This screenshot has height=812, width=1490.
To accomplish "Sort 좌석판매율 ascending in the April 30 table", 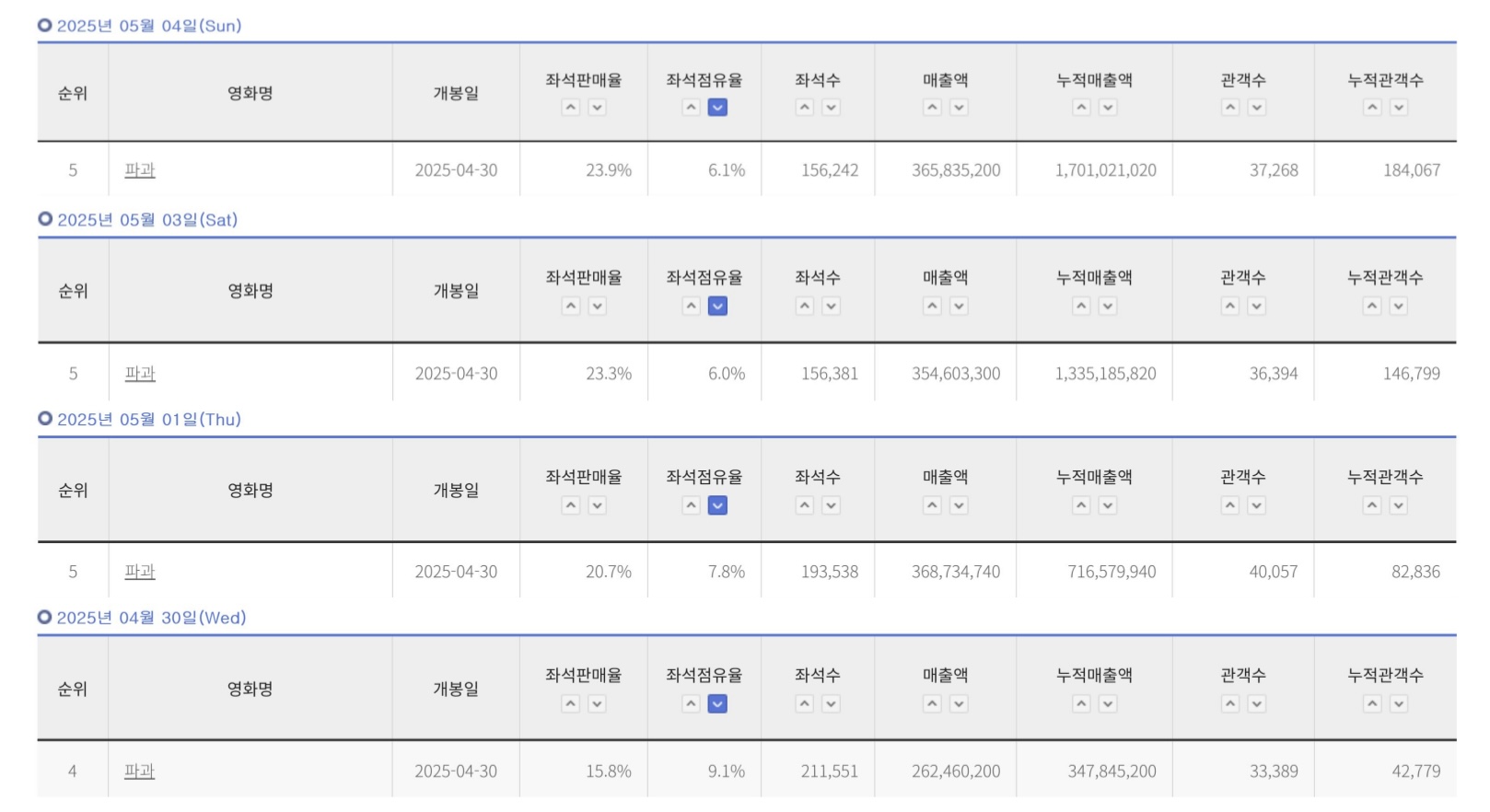I will pyautogui.click(x=571, y=704).
